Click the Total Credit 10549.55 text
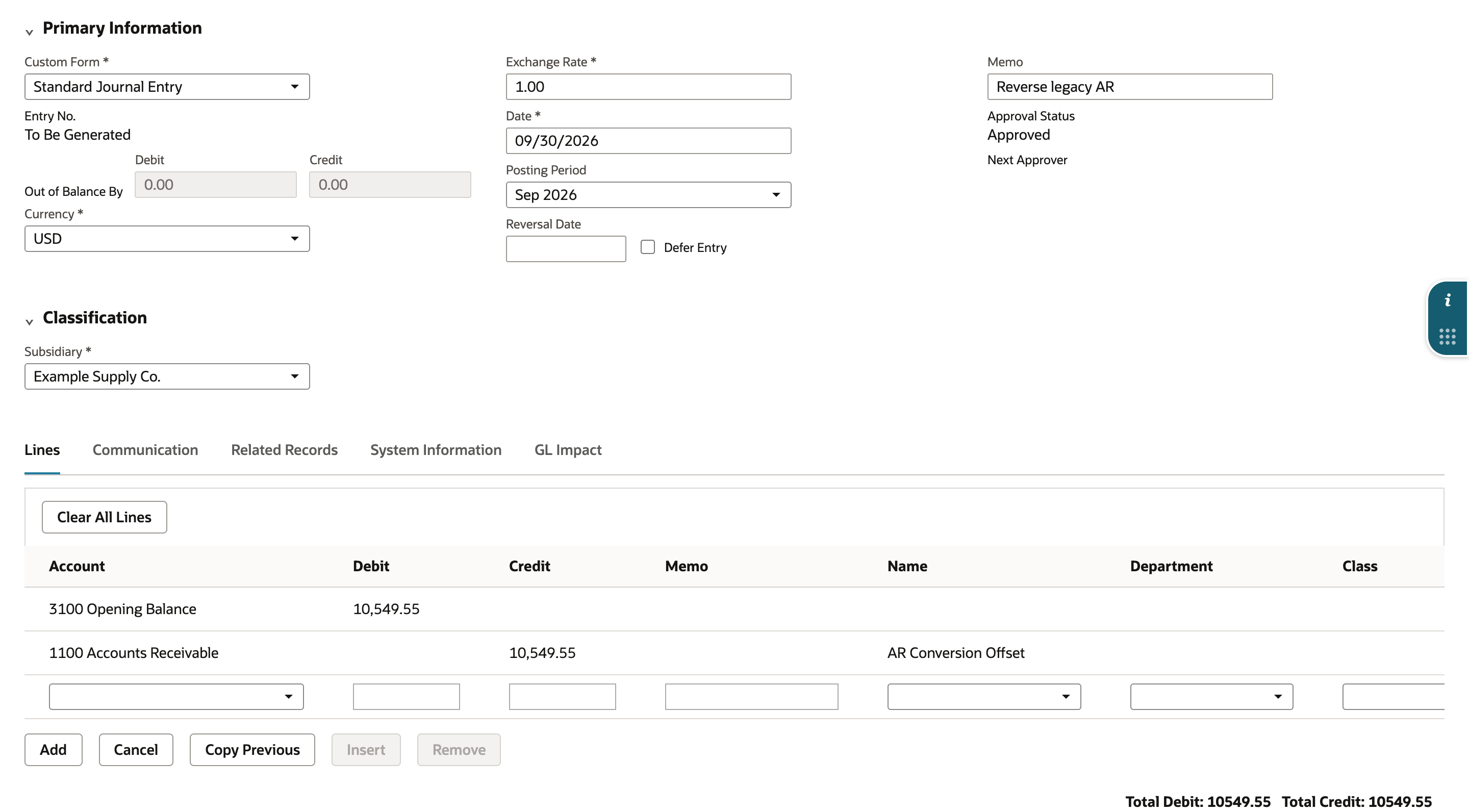 pos(1357,802)
